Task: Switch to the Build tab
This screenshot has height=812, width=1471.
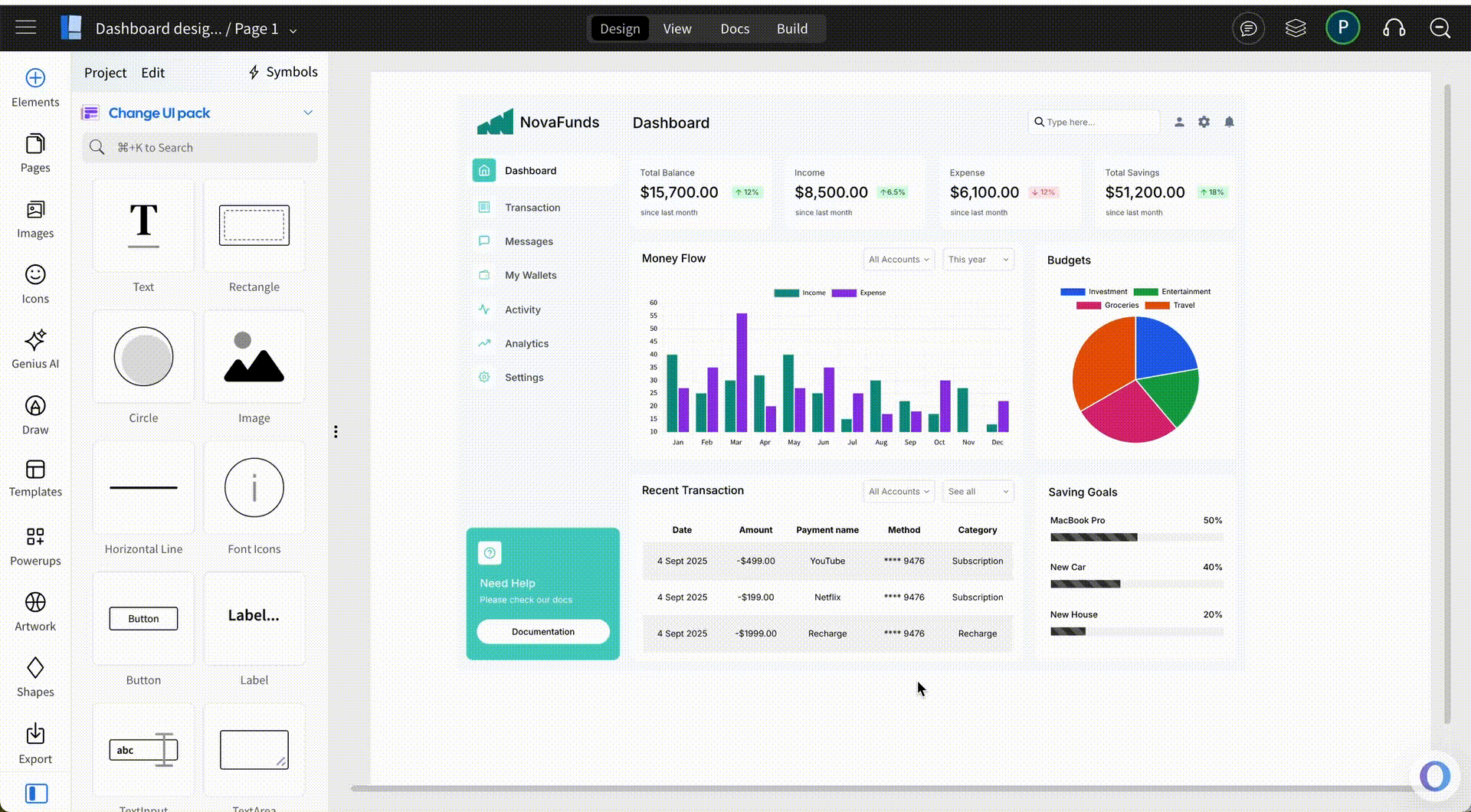Action: (791, 28)
